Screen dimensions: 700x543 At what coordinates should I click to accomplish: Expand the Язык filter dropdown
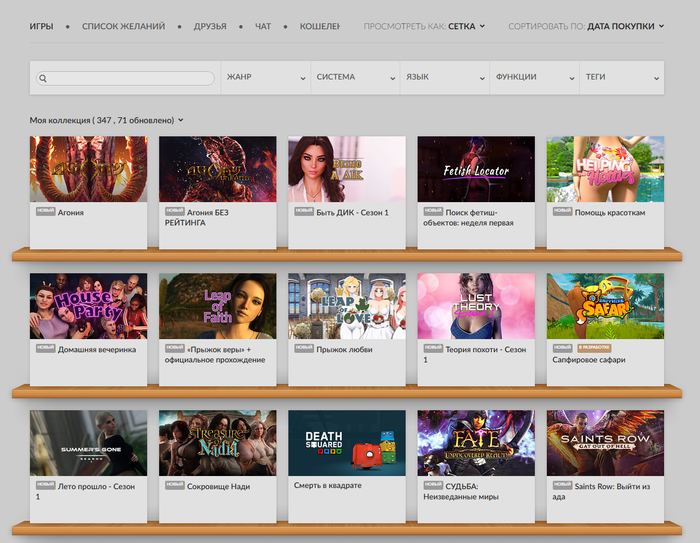pos(444,77)
